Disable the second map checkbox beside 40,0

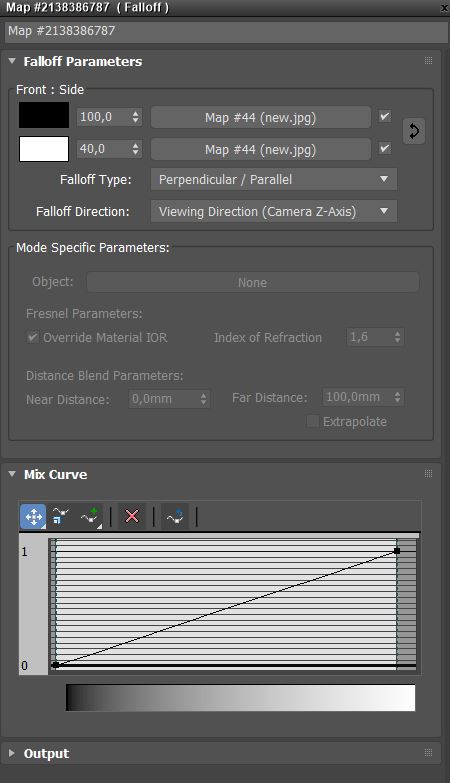pyautogui.click(x=385, y=149)
